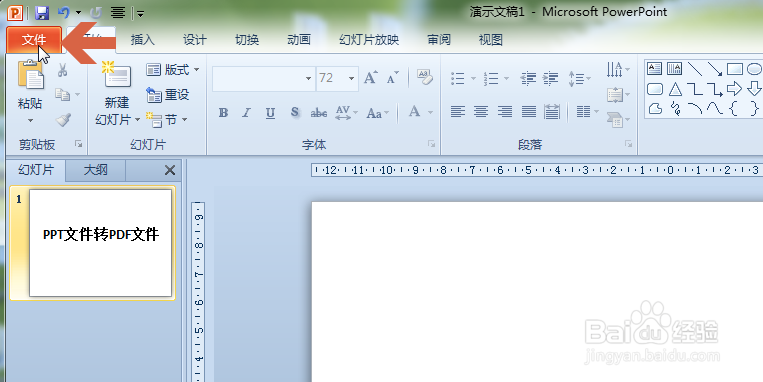Close the slides/outline pane
The height and width of the screenshot is (382, 763).
pyautogui.click(x=170, y=170)
